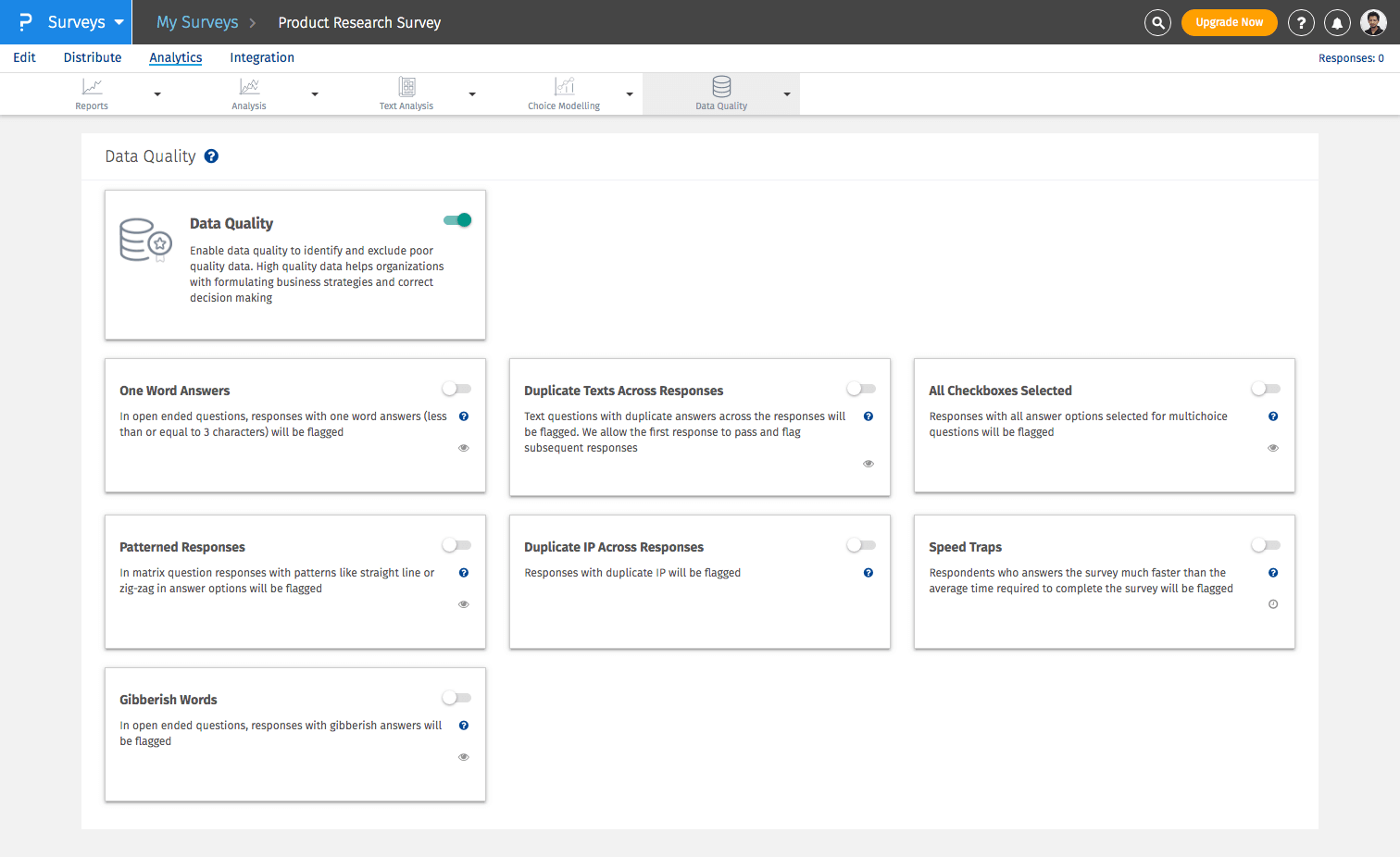The height and width of the screenshot is (857, 1400).
Task: Click the search magnifier icon
Action: (x=1157, y=22)
